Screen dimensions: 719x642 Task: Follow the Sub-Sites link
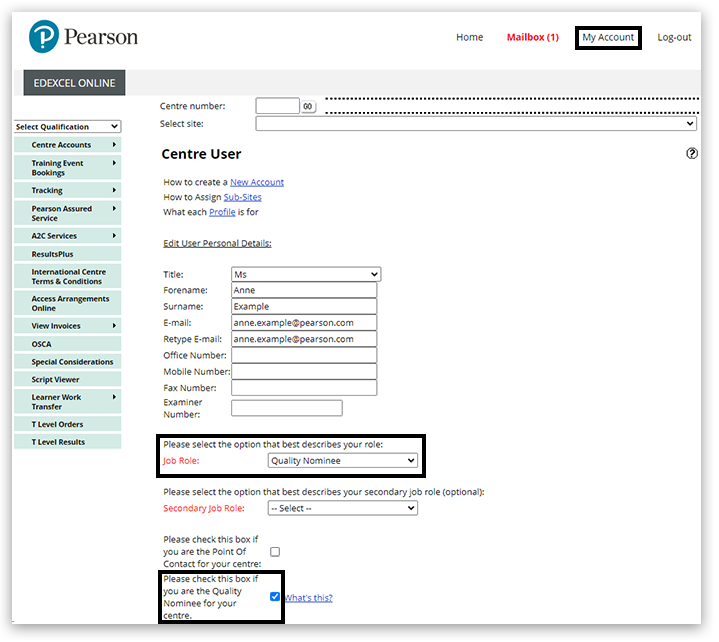pyautogui.click(x=242, y=197)
